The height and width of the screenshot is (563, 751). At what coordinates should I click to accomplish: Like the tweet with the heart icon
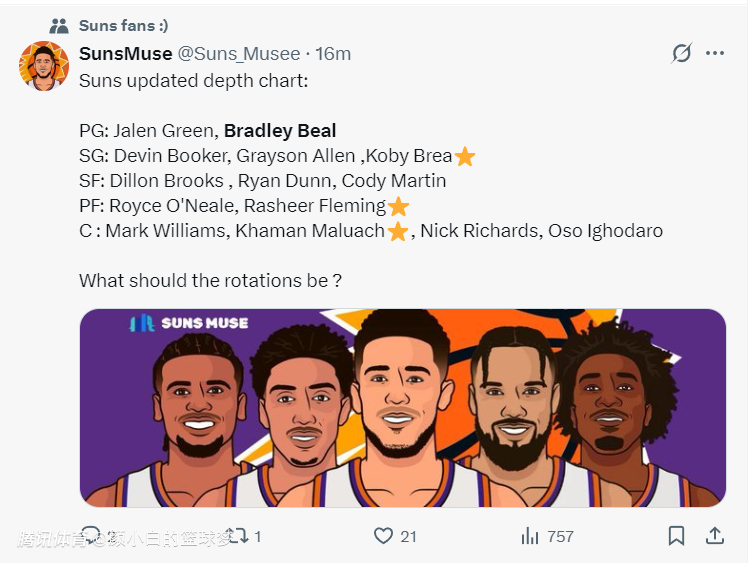[x=383, y=536]
